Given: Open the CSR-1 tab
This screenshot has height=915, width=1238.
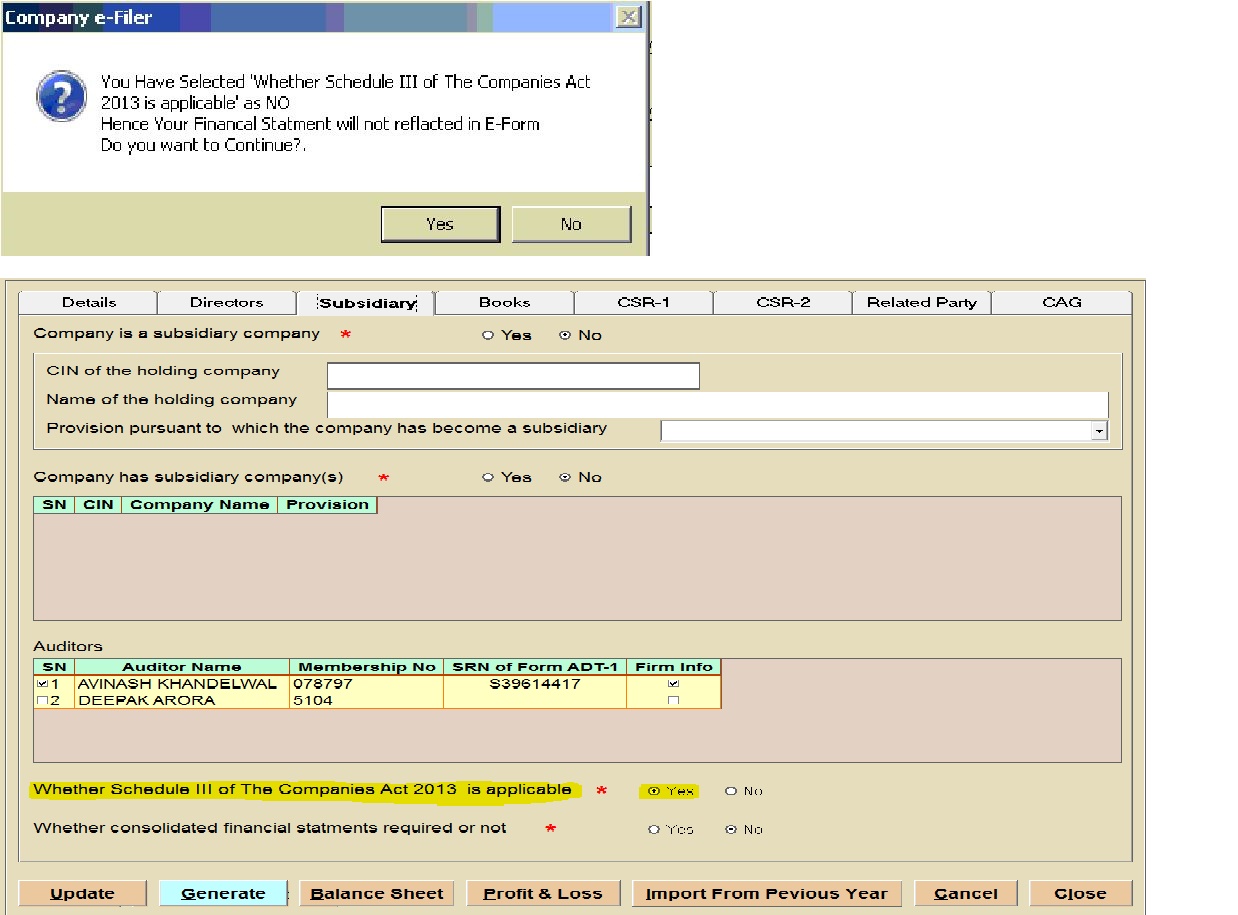Looking at the screenshot, I should coord(643,302).
